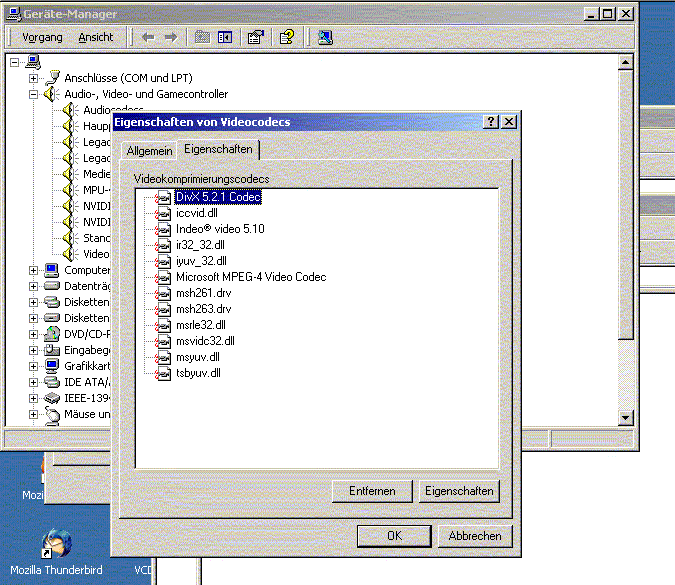
Task: Select the Eigenschaften tab
Action: [x=218, y=149]
